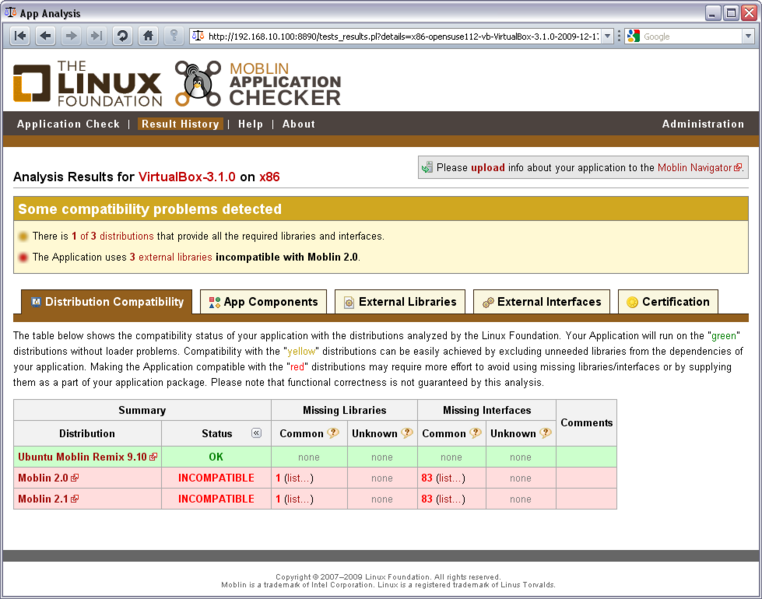Collapse the Status column with arrow icon
This screenshot has width=762, height=599.
pyautogui.click(x=257, y=433)
